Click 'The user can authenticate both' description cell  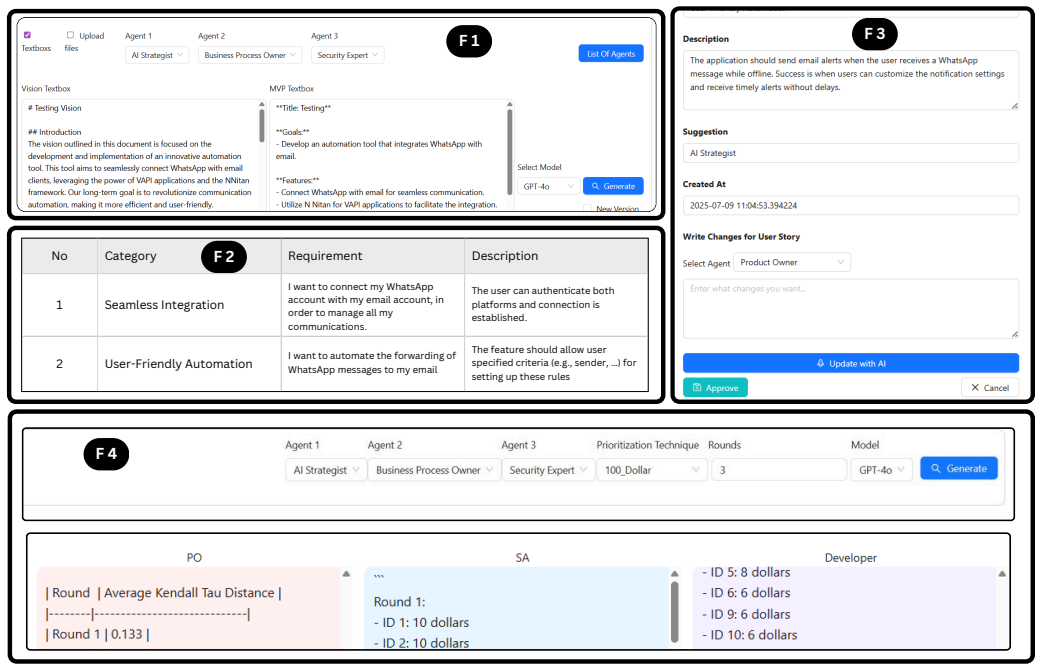click(x=556, y=305)
